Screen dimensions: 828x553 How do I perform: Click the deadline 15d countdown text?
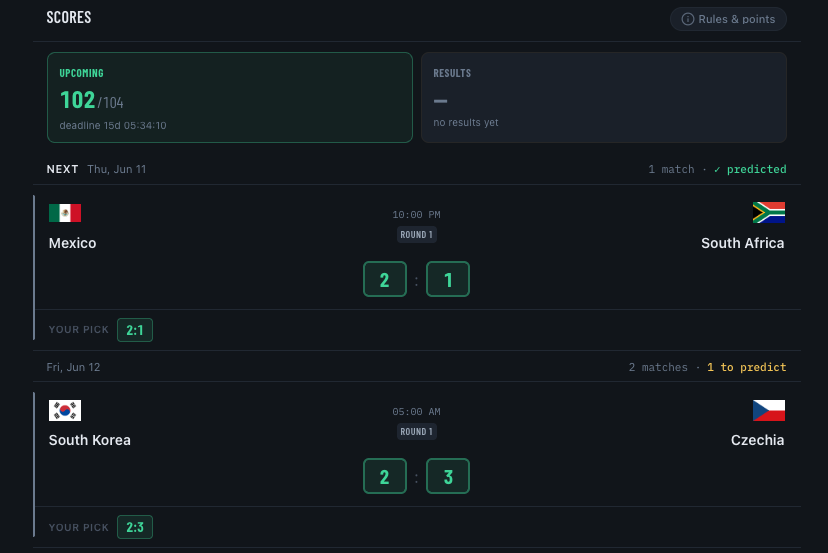click(x=112, y=125)
